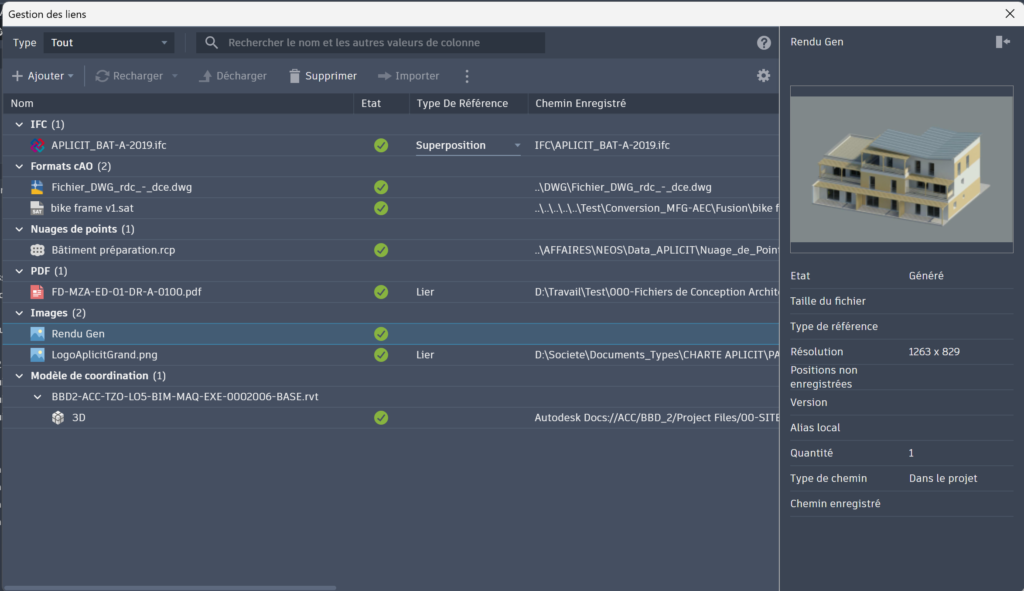Click the image icon for Rendu Gen
This screenshot has height=591, width=1024.
coord(38,334)
